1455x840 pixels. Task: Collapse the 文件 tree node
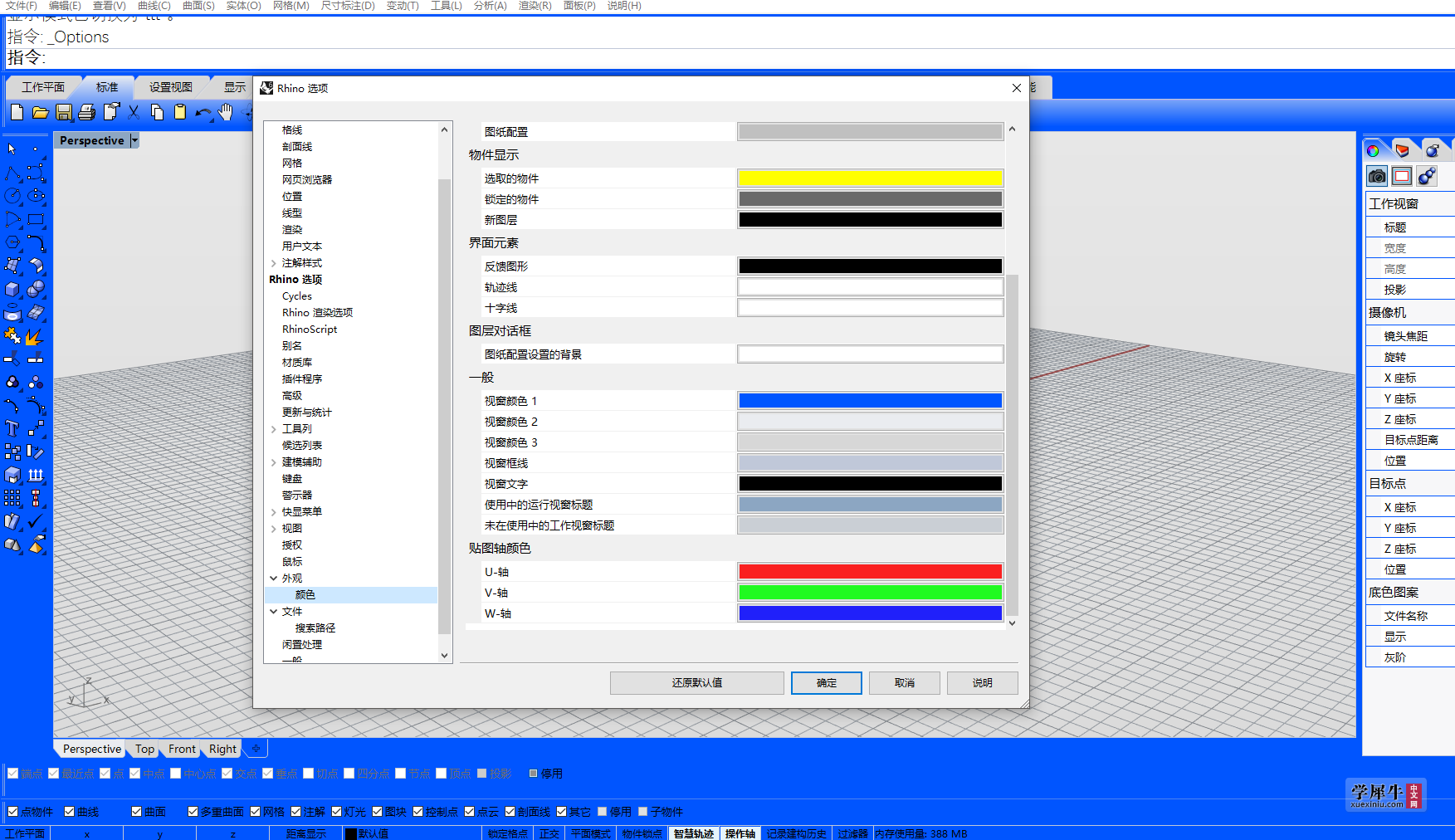[x=274, y=612]
